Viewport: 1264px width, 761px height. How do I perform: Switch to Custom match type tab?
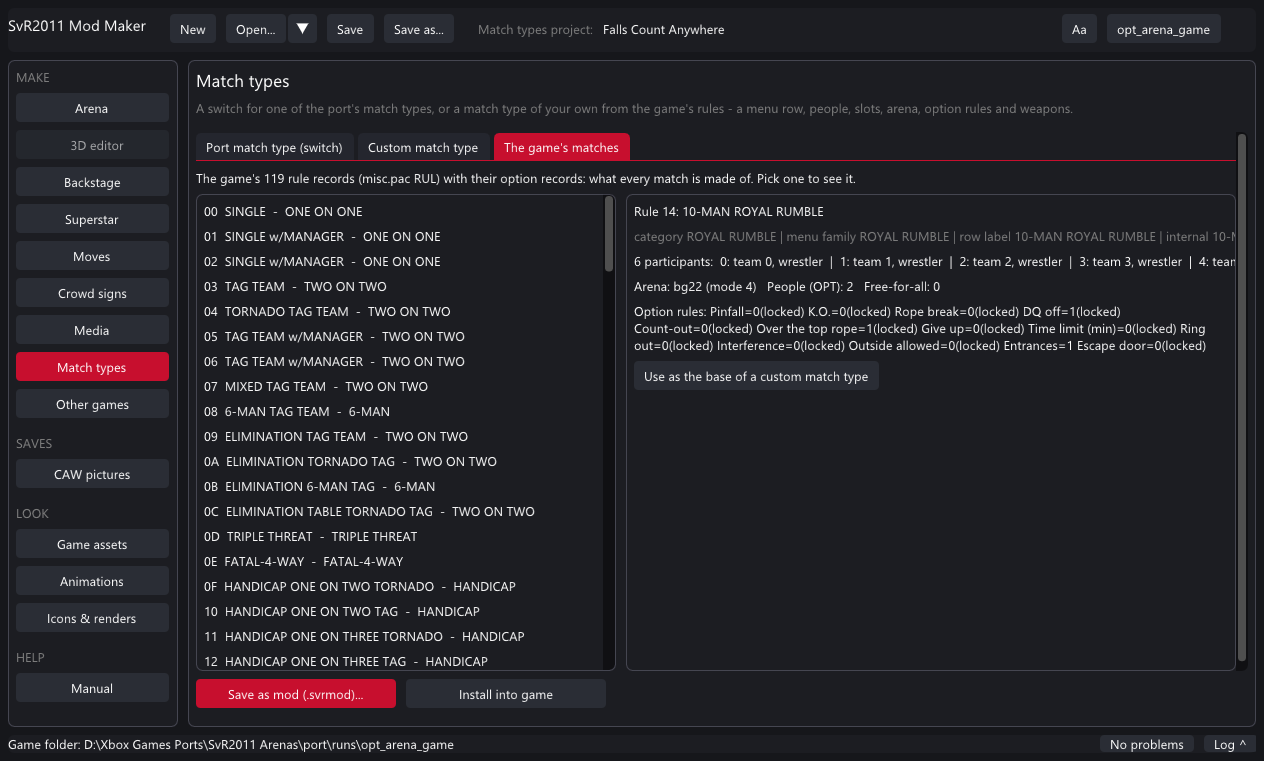(423, 147)
